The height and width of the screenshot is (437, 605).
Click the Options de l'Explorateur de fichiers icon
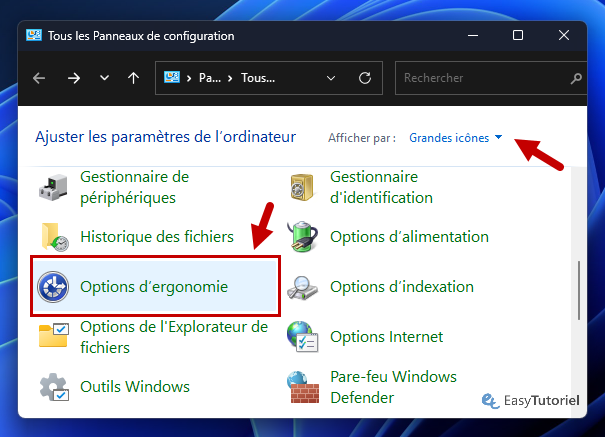pos(54,336)
